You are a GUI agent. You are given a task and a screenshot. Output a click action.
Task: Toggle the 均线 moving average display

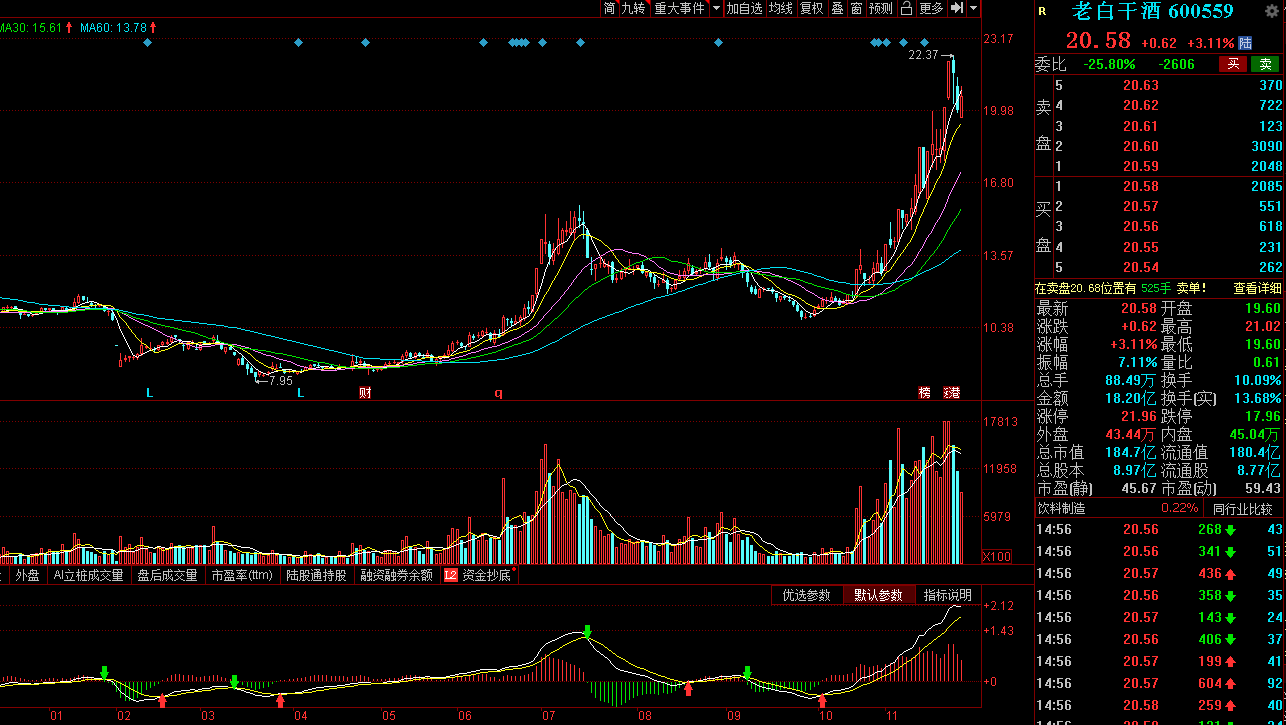pos(780,8)
